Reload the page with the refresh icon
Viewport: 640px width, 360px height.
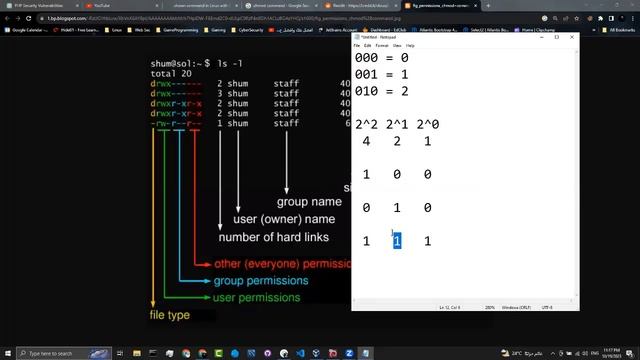click(29, 18)
